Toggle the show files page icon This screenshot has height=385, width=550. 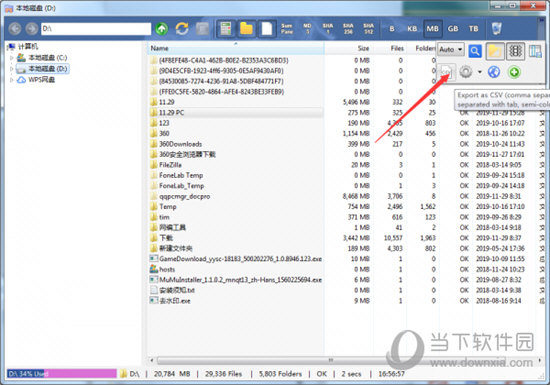267,28
